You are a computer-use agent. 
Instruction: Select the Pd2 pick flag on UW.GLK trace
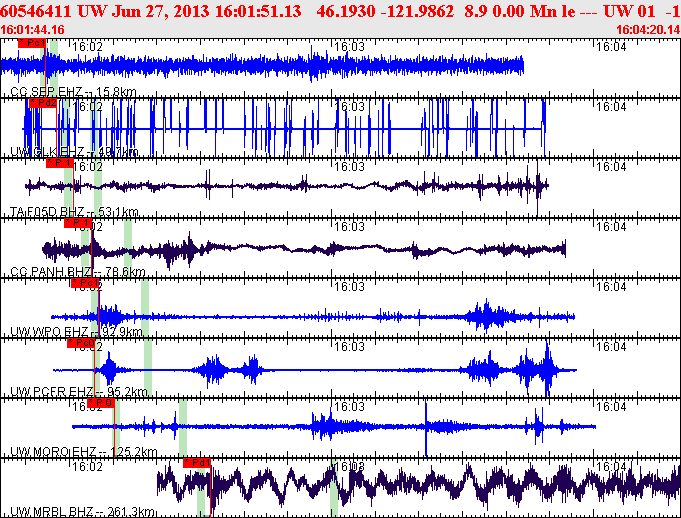[43, 103]
